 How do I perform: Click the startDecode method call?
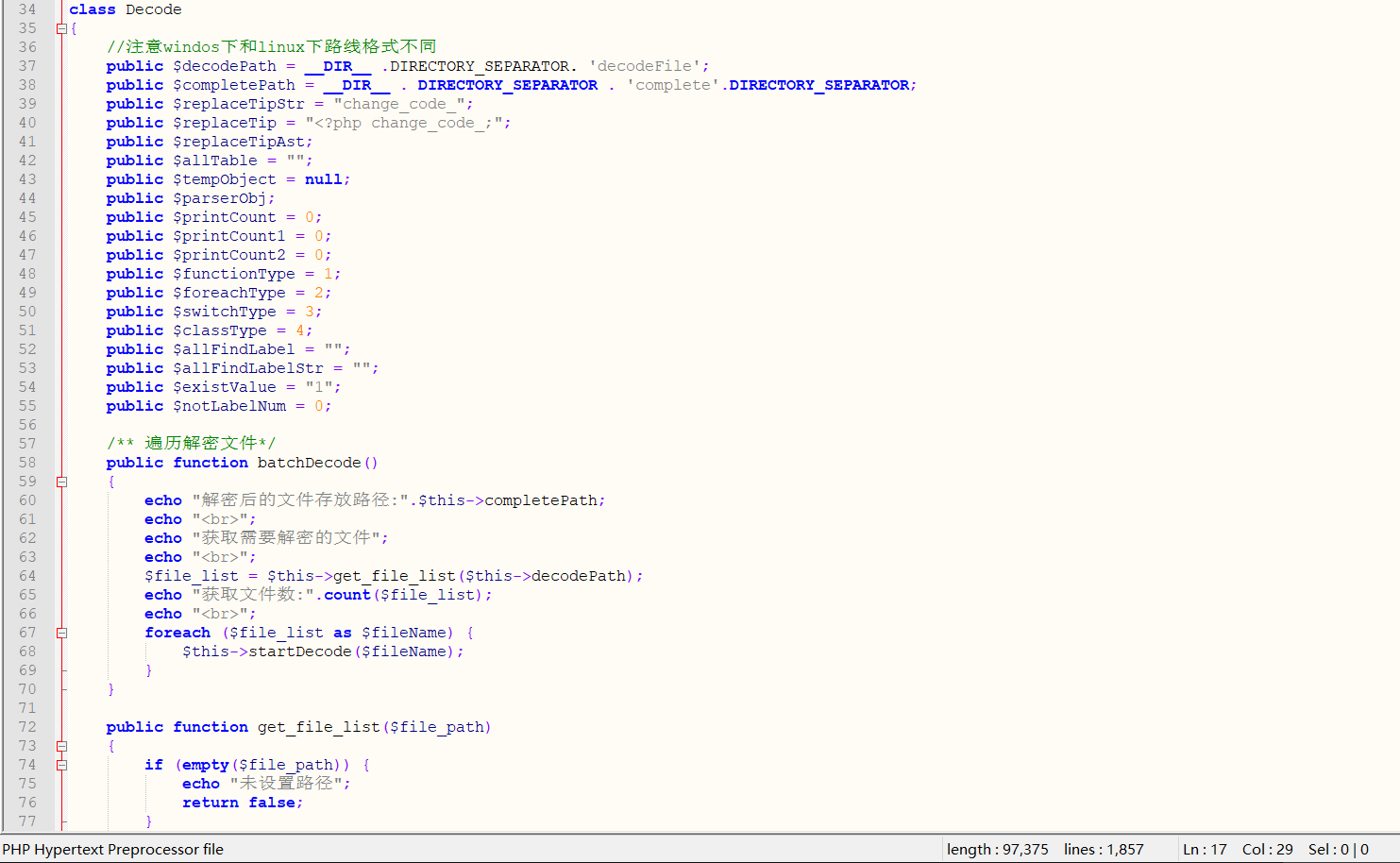[299, 651]
